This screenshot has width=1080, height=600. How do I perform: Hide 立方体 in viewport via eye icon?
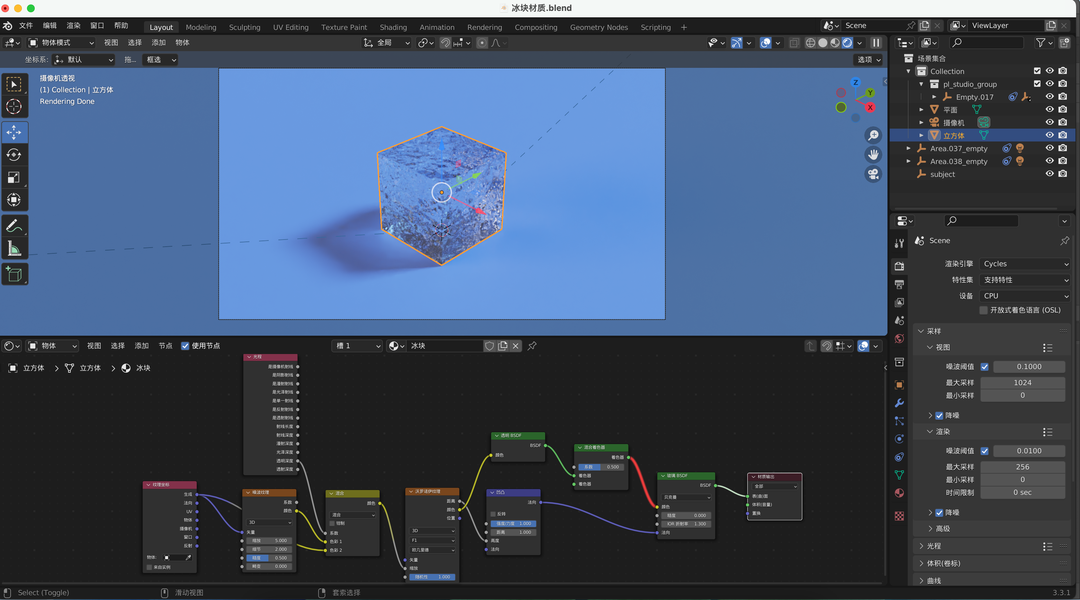pos(1050,135)
